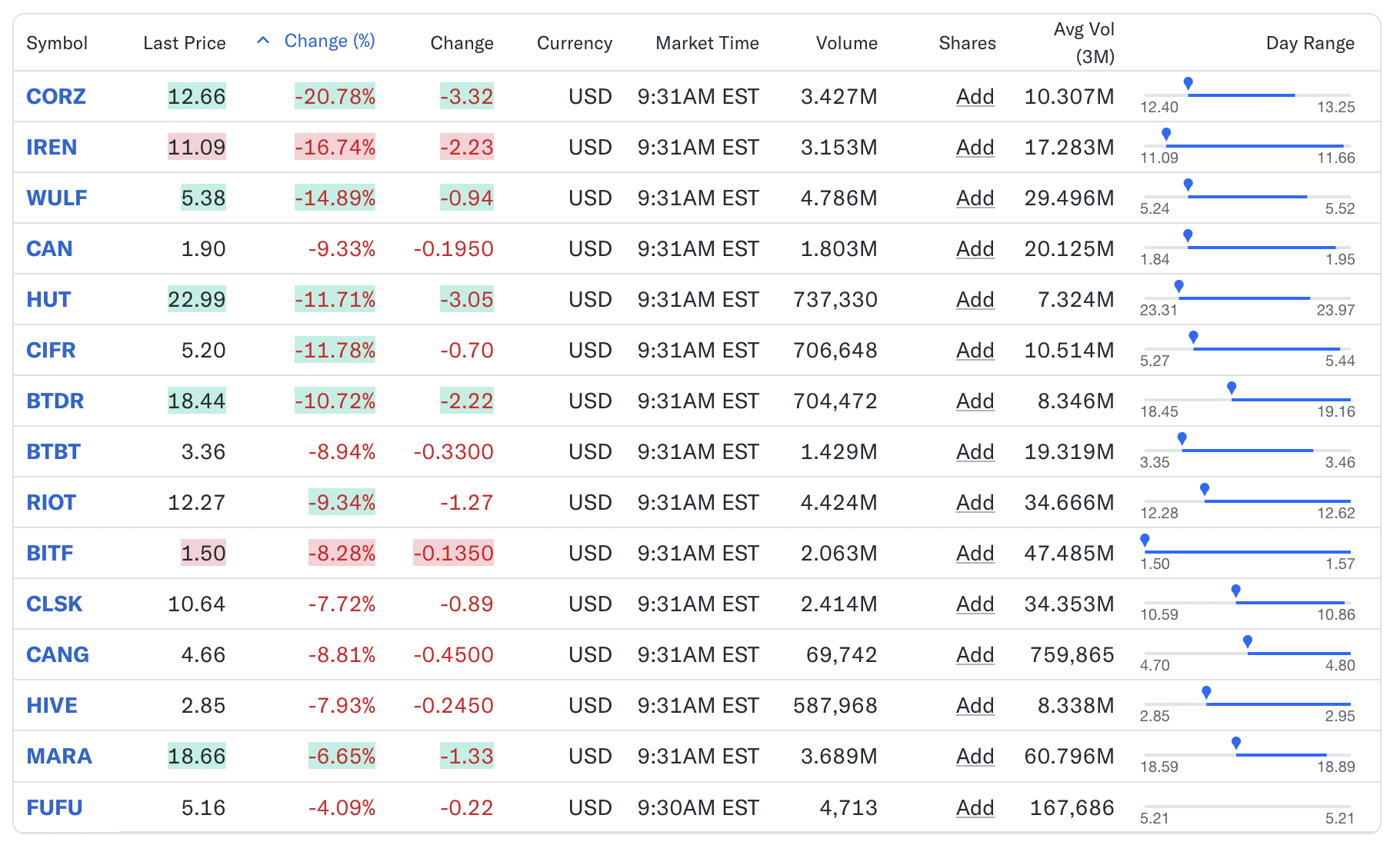Click the CAN volume 1.803M
This screenshot has width=1400, height=855.
coord(839,248)
